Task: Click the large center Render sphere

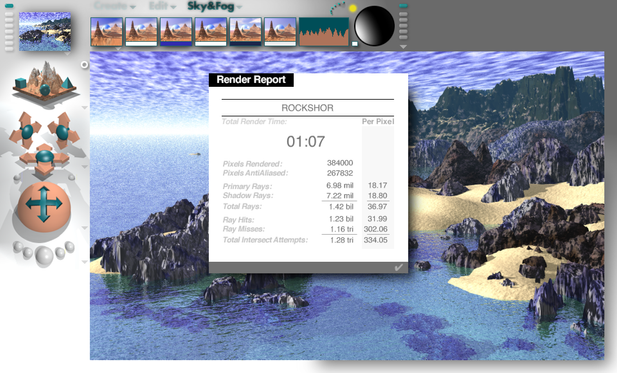Action: coord(44,255)
